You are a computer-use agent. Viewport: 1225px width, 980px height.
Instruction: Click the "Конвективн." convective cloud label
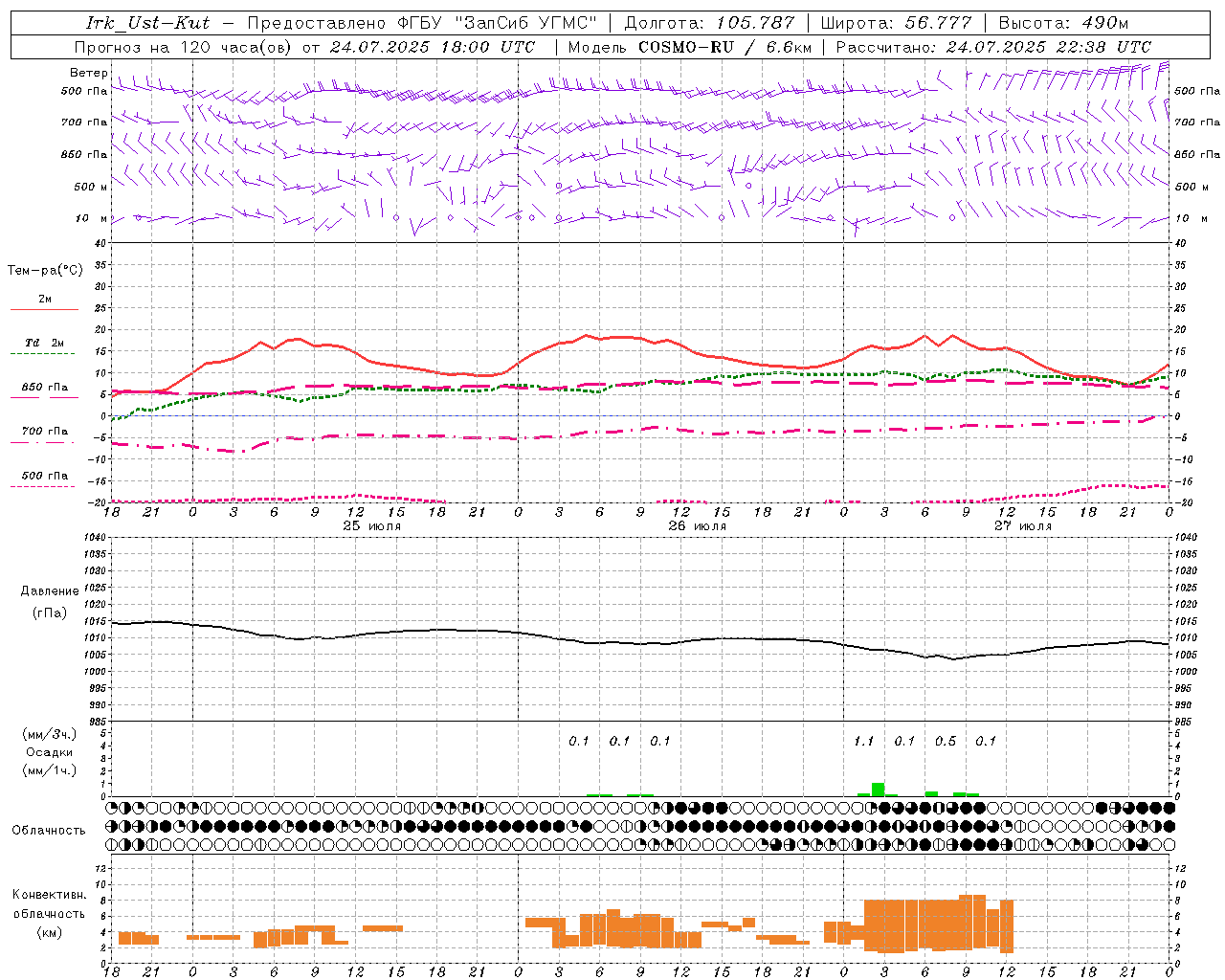(50, 895)
